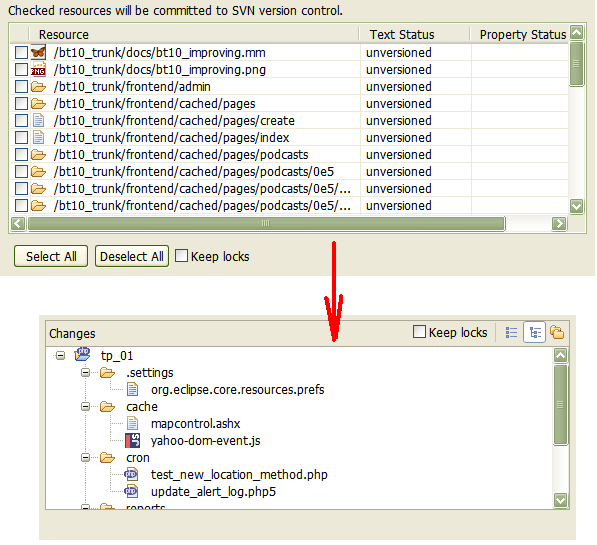Image resolution: width=597 pixels, height=545 pixels.
Task: Click the compressed folders view icon
Action: point(557,332)
